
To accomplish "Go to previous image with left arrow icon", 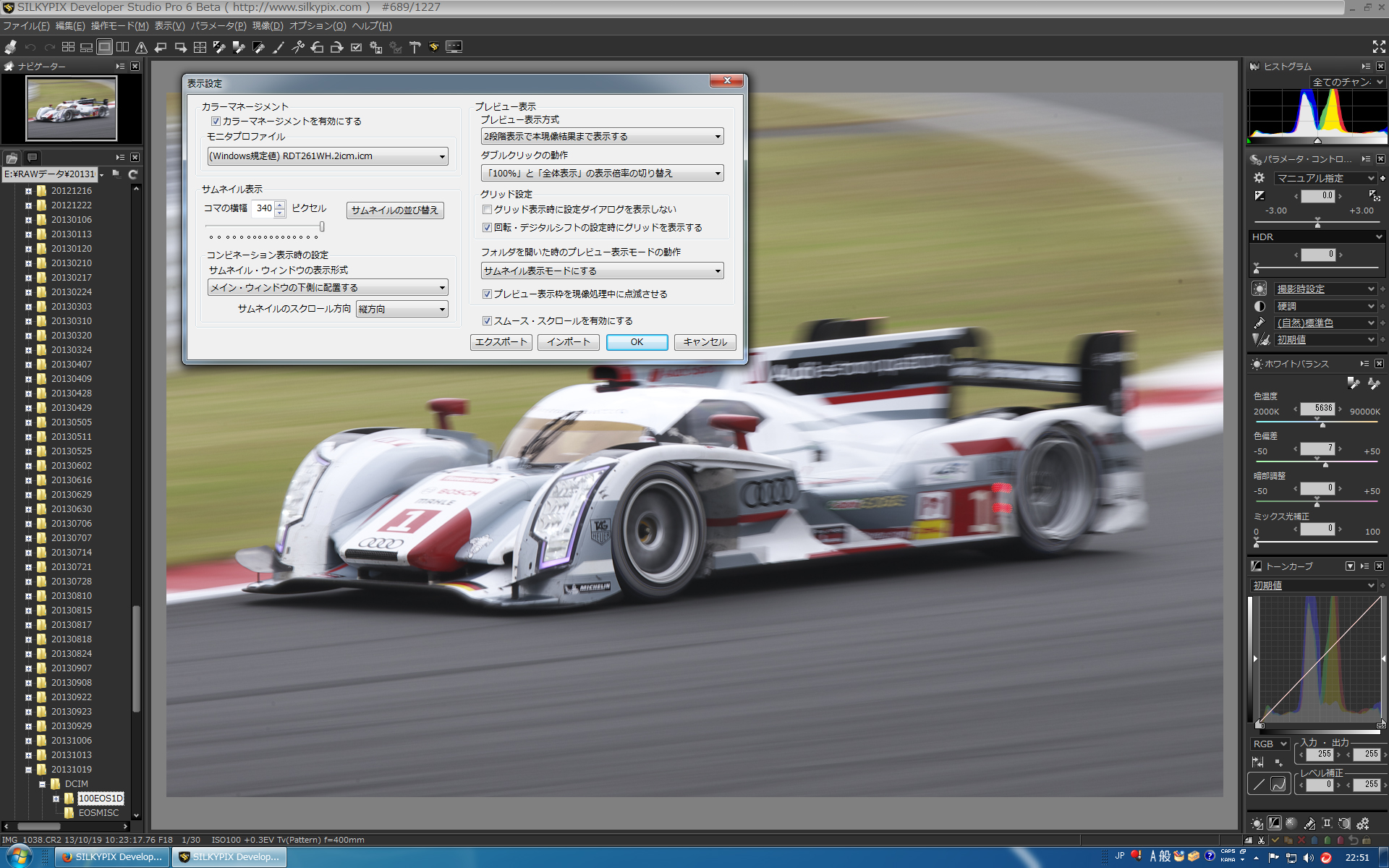I will click(161, 47).
